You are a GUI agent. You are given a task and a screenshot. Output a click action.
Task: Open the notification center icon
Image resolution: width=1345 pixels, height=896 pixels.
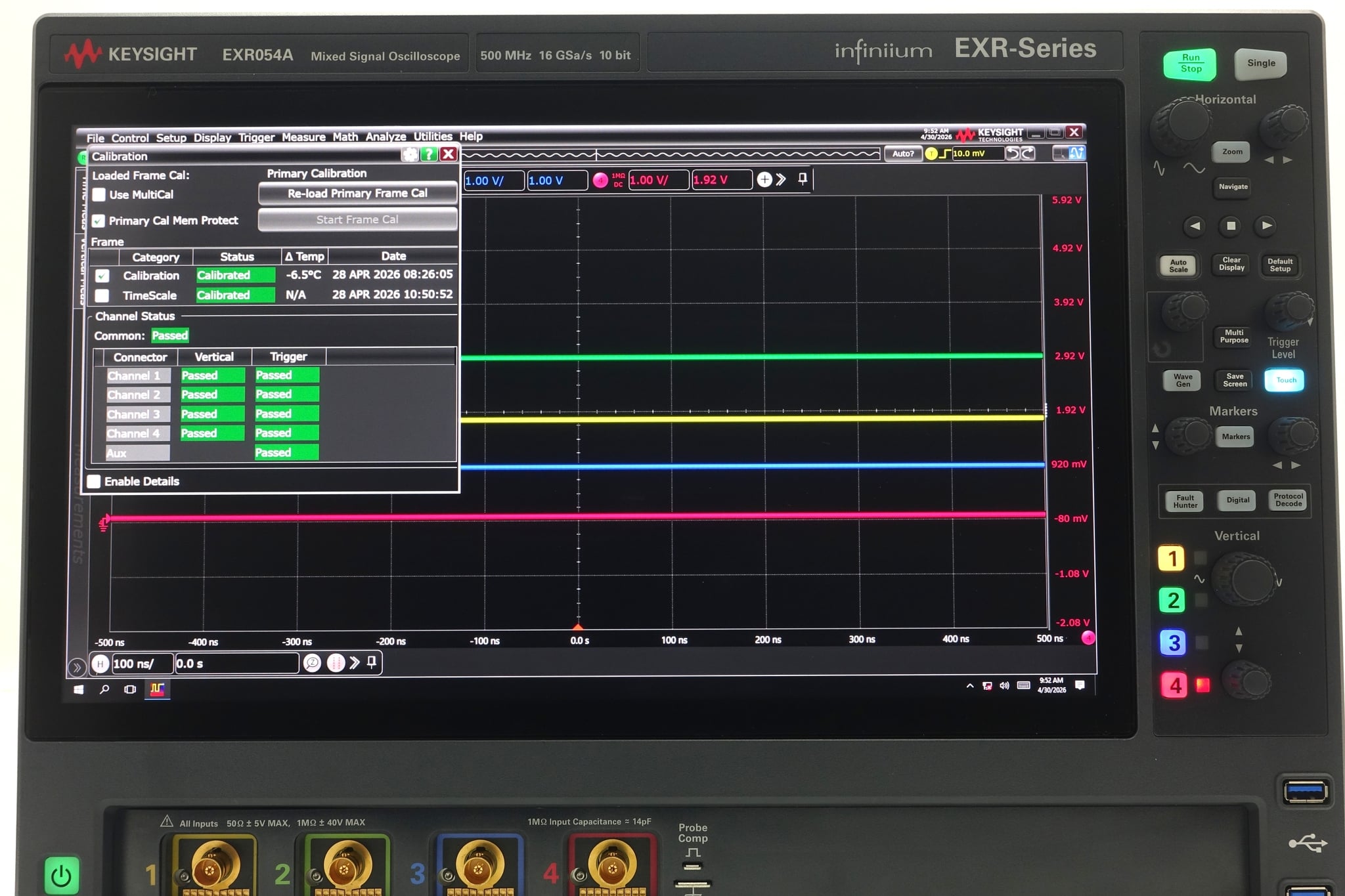(x=1080, y=685)
